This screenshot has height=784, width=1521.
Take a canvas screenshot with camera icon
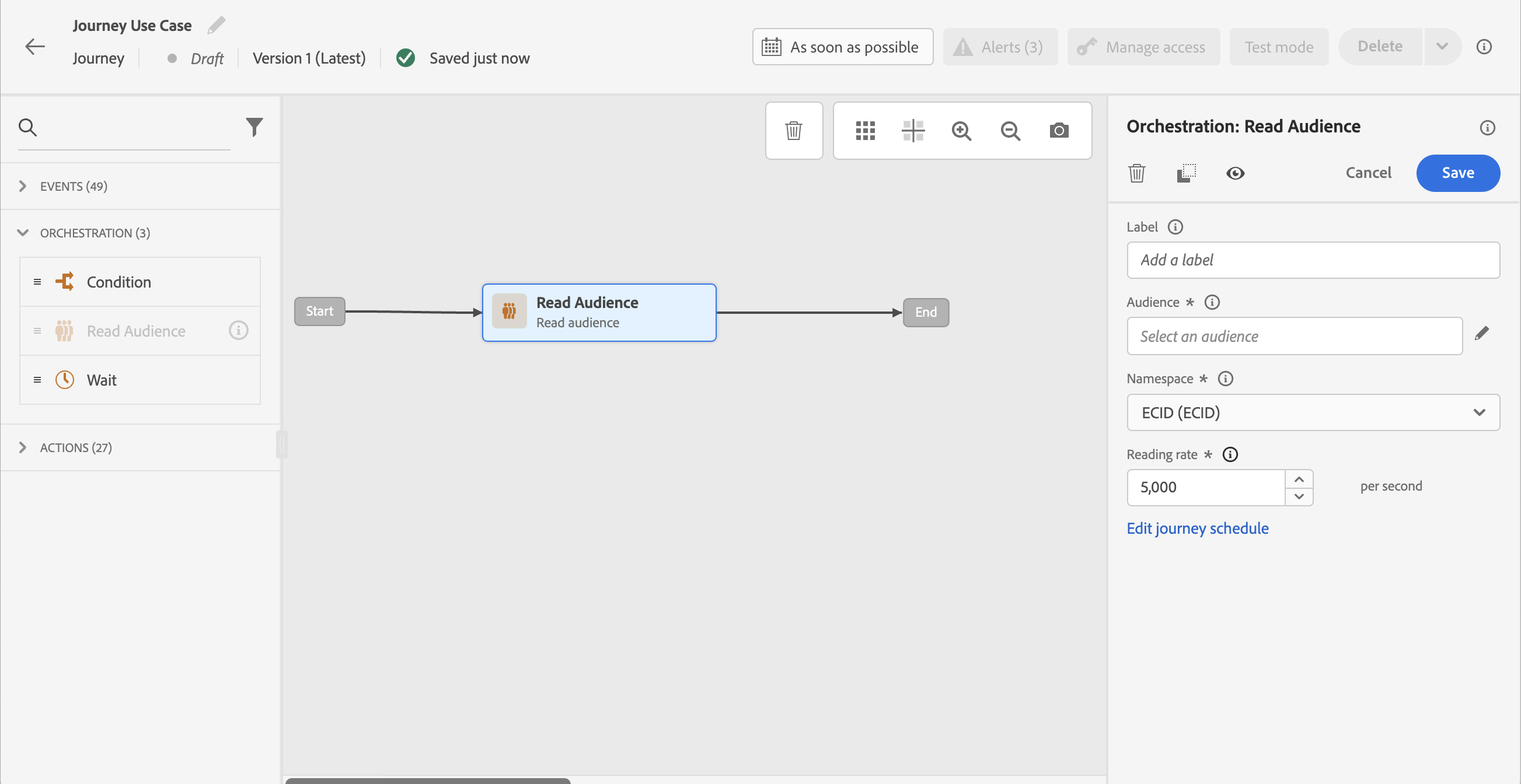(1059, 130)
